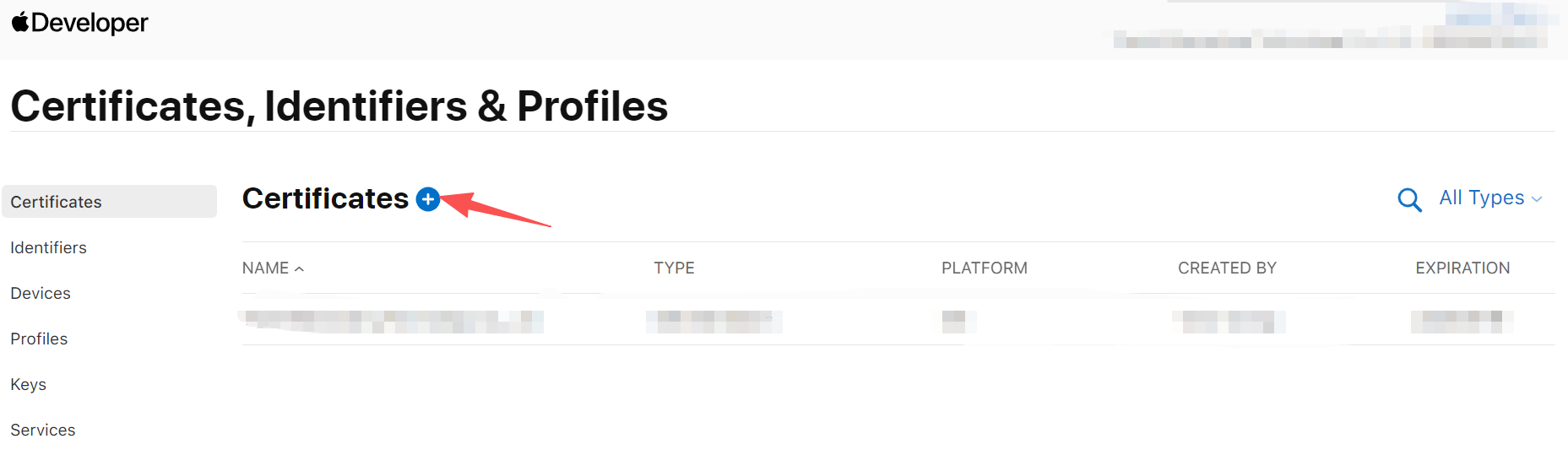Open Profiles in the sidebar
This screenshot has width=1568, height=466.
(39, 339)
